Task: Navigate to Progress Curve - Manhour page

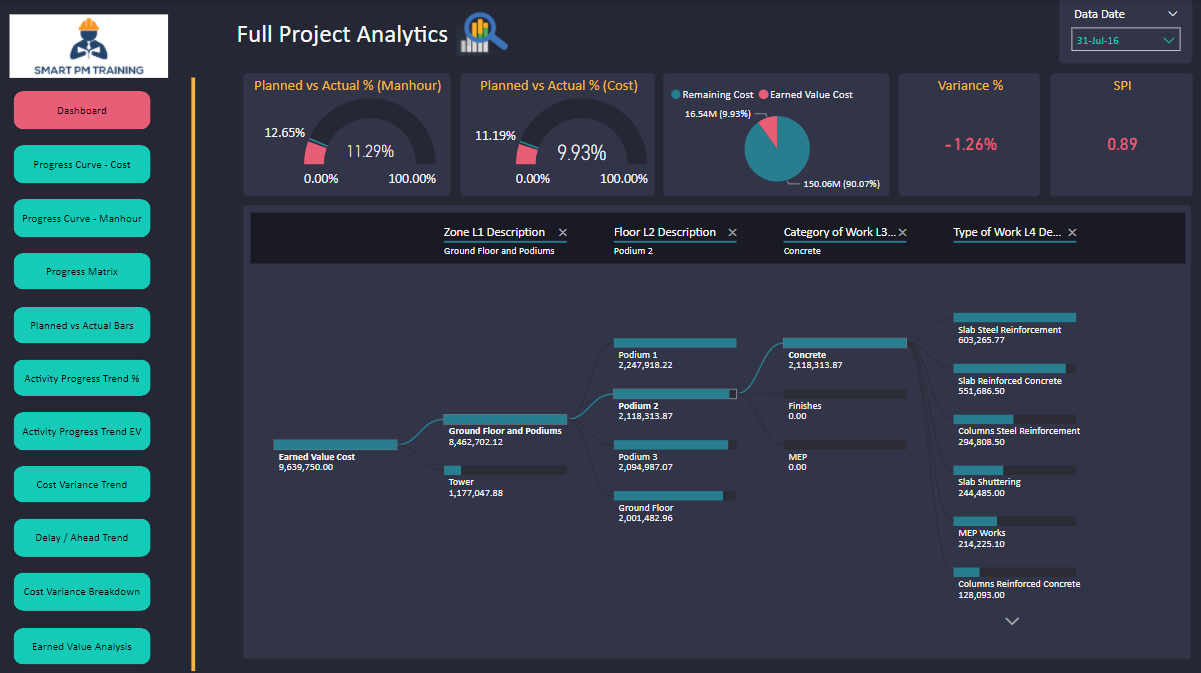Action: click(x=81, y=218)
